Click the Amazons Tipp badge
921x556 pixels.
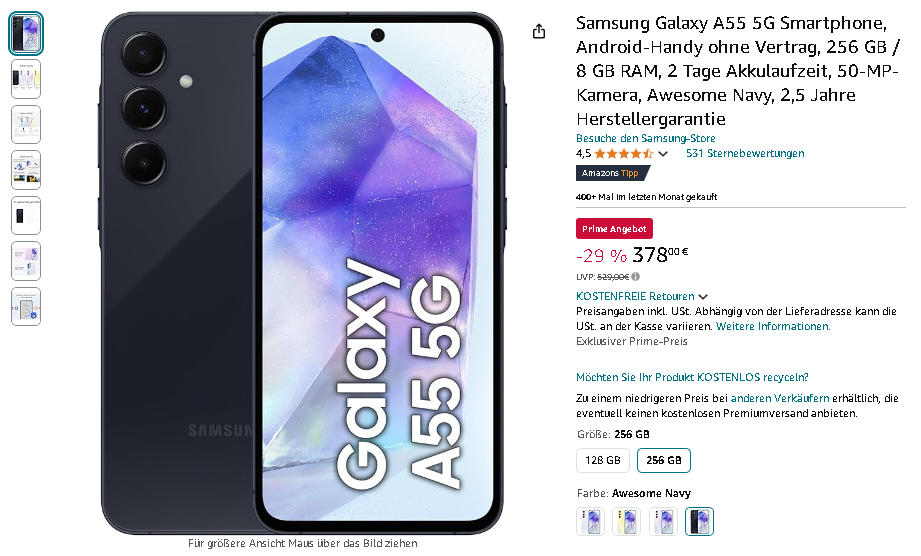click(x=613, y=173)
